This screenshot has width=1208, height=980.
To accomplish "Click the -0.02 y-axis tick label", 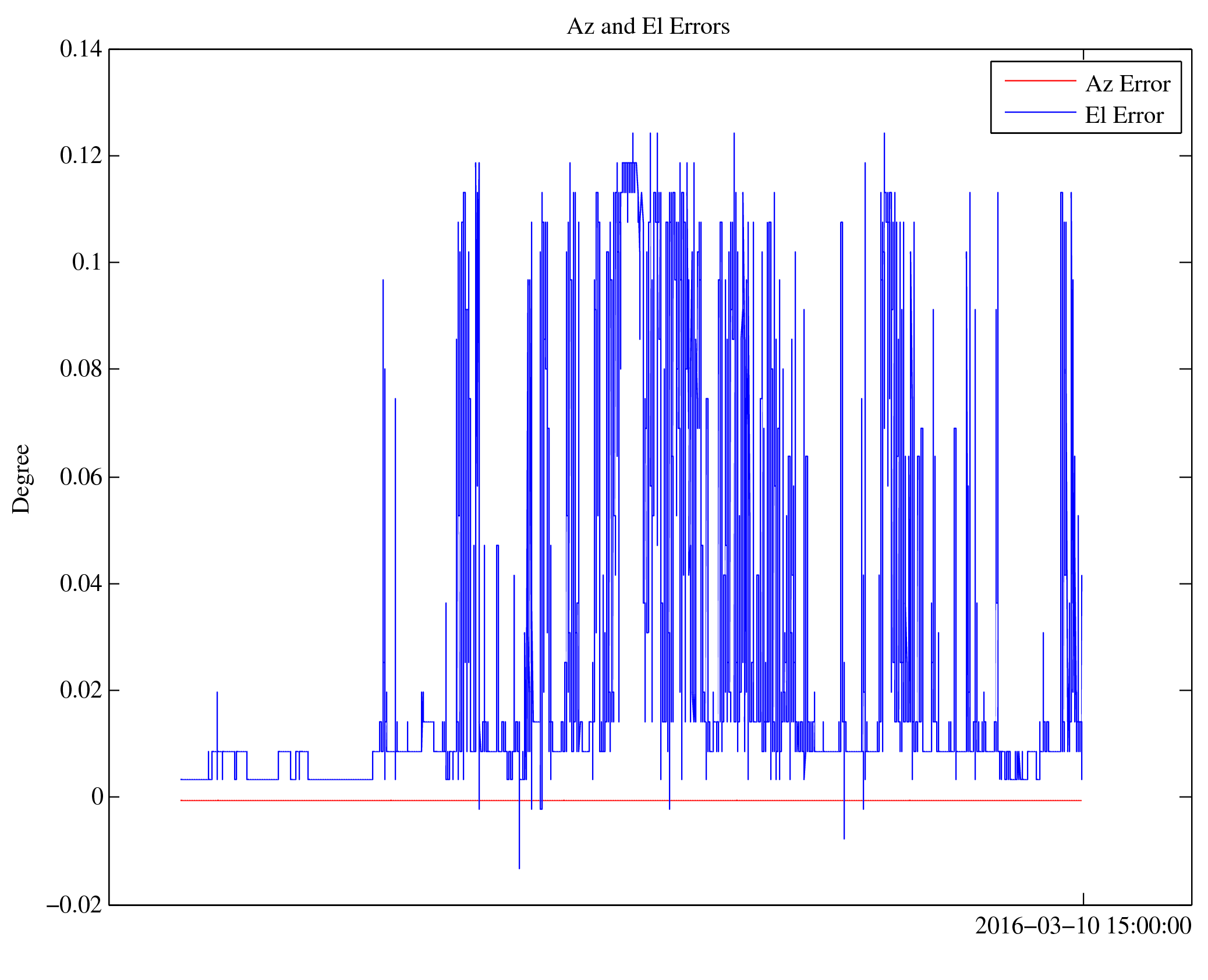I will tap(74, 905).
